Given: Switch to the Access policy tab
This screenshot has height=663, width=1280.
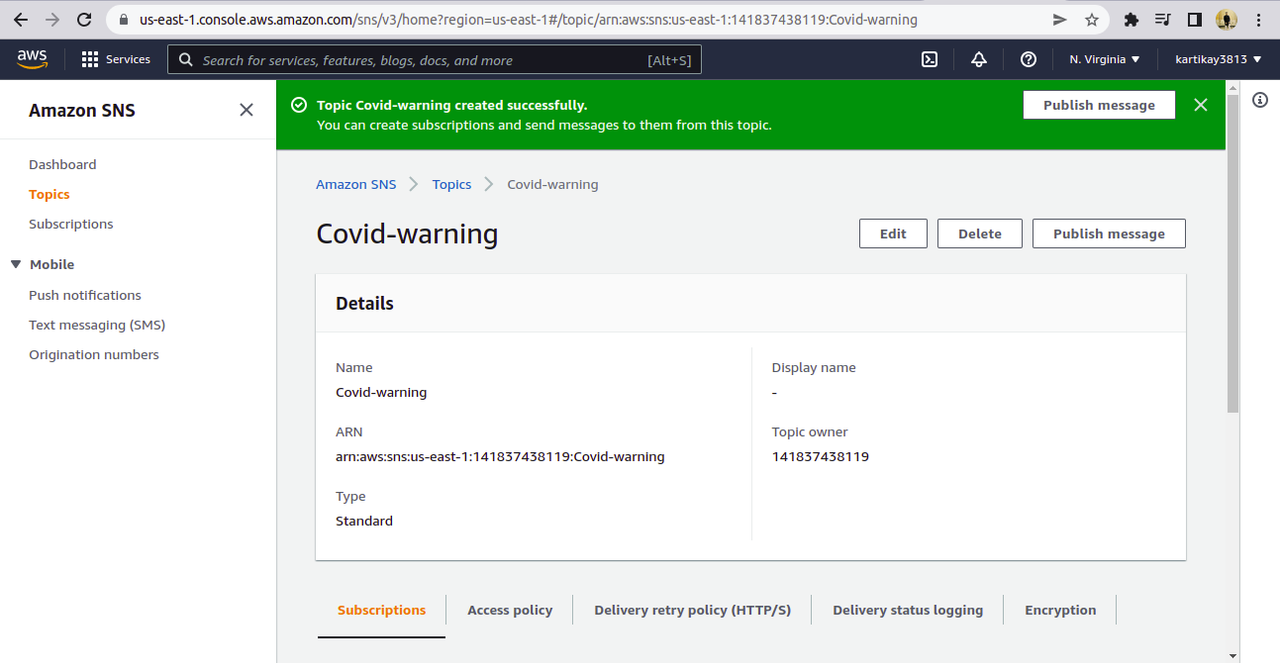Looking at the screenshot, I should pyautogui.click(x=510, y=610).
